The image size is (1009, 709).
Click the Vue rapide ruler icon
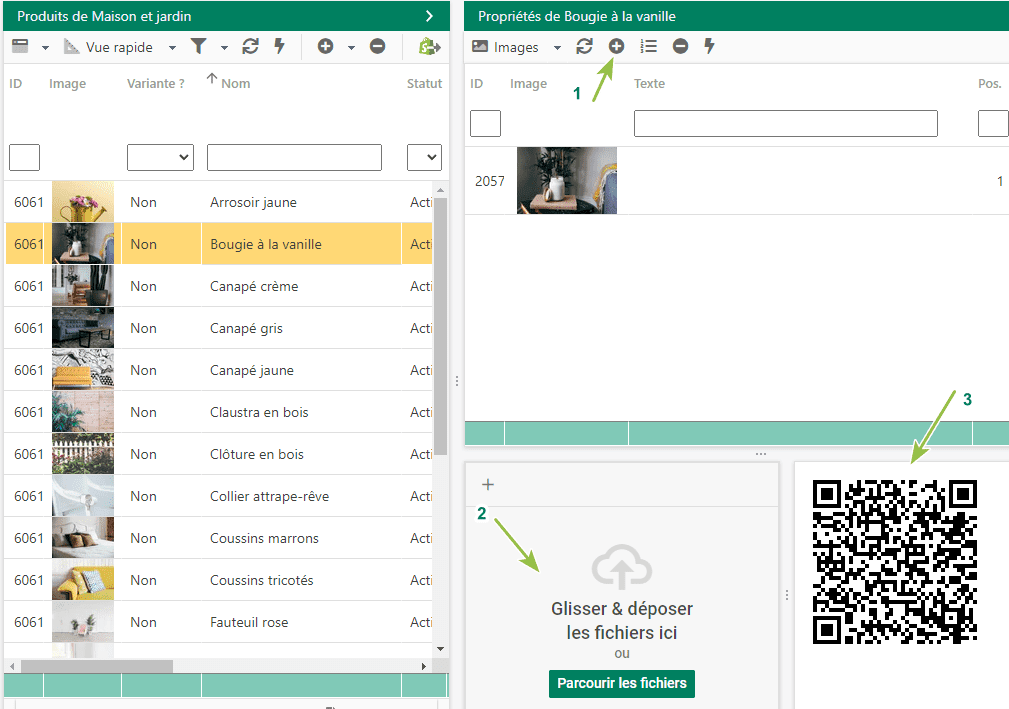tap(71, 46)
